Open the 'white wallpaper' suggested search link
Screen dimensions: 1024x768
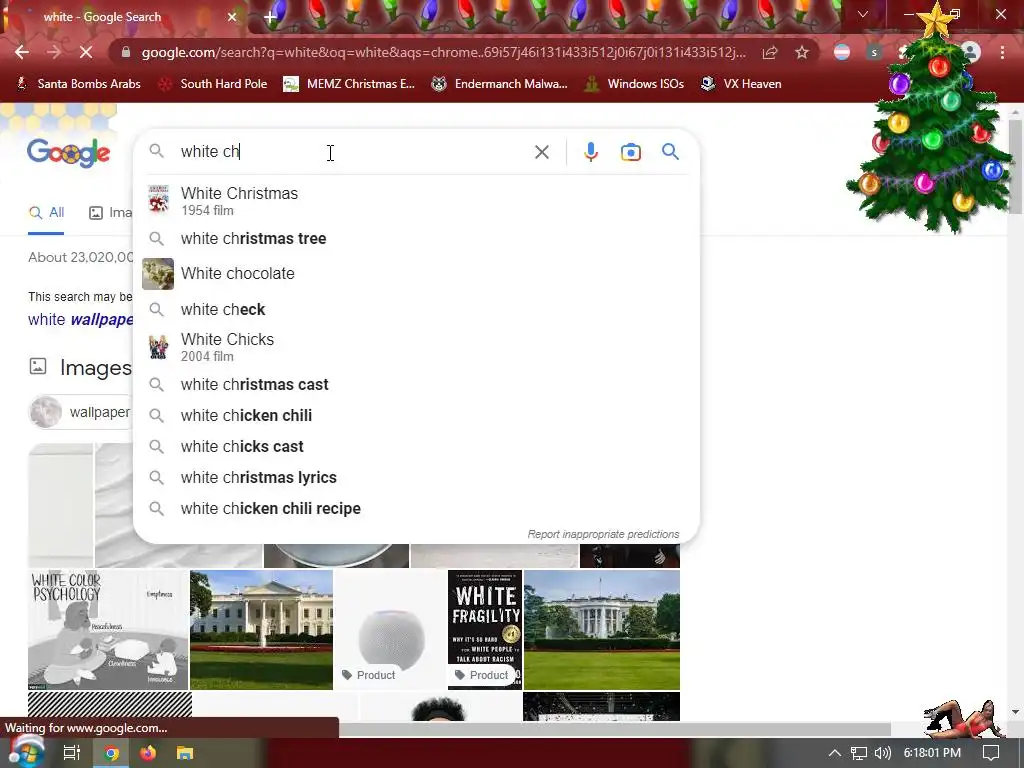[x=80, y=319]
